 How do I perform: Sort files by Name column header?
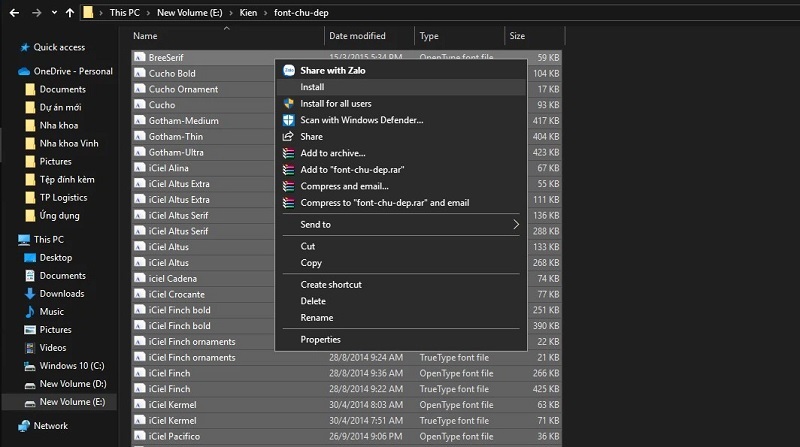click(x=145, y=36)
